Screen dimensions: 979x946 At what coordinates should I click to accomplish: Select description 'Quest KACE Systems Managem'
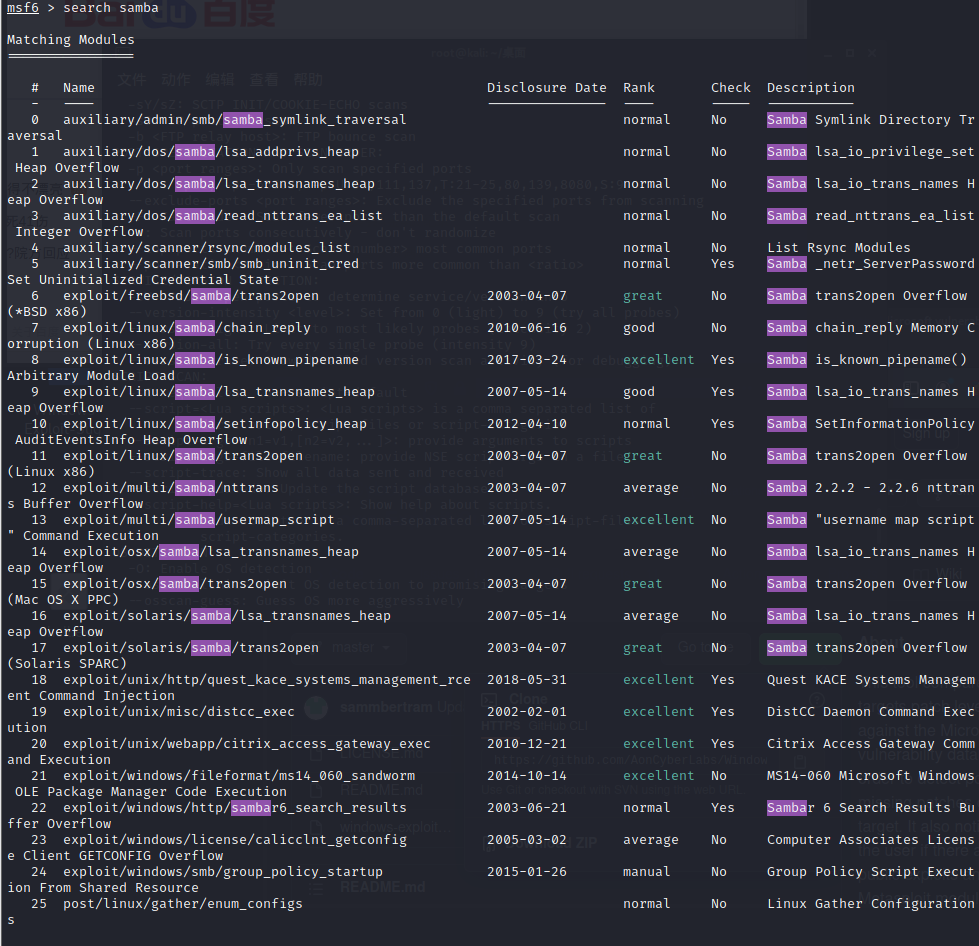click(870, 680)
